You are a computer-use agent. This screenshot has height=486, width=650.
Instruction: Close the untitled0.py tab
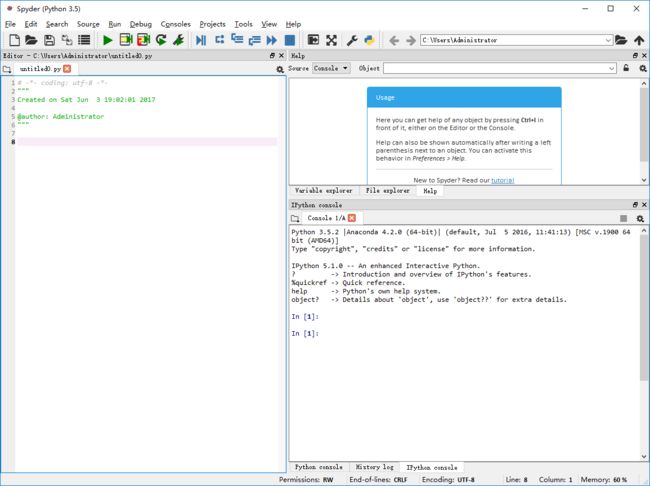click(x=67, y=69)
